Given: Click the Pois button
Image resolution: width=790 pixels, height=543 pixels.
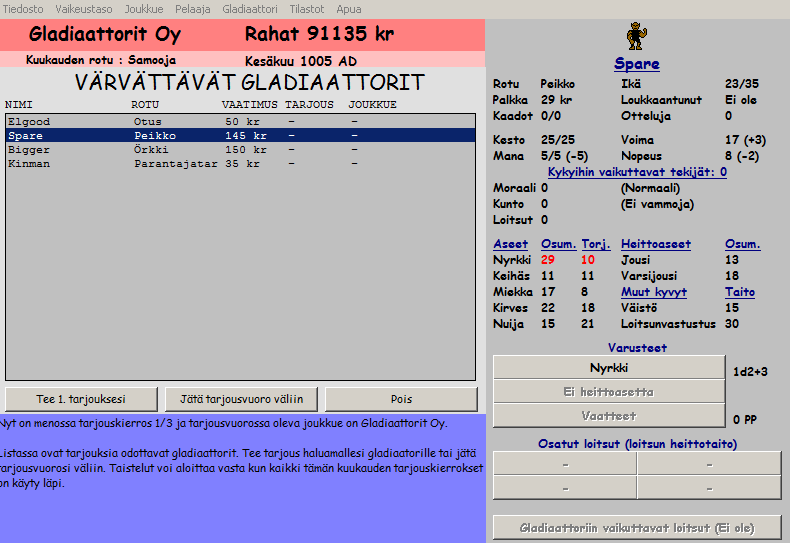Looking at the screenshot, I should [x=400, y=399].
